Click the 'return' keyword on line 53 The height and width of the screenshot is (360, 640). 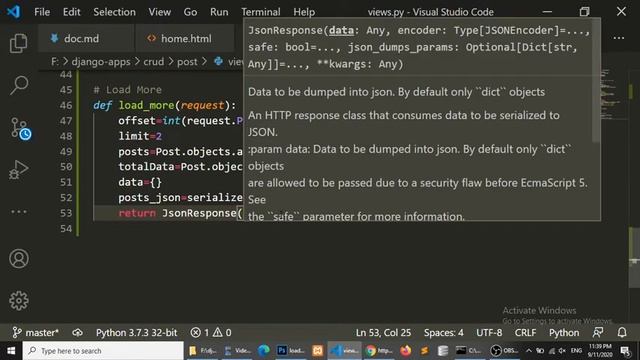[137, 213]
